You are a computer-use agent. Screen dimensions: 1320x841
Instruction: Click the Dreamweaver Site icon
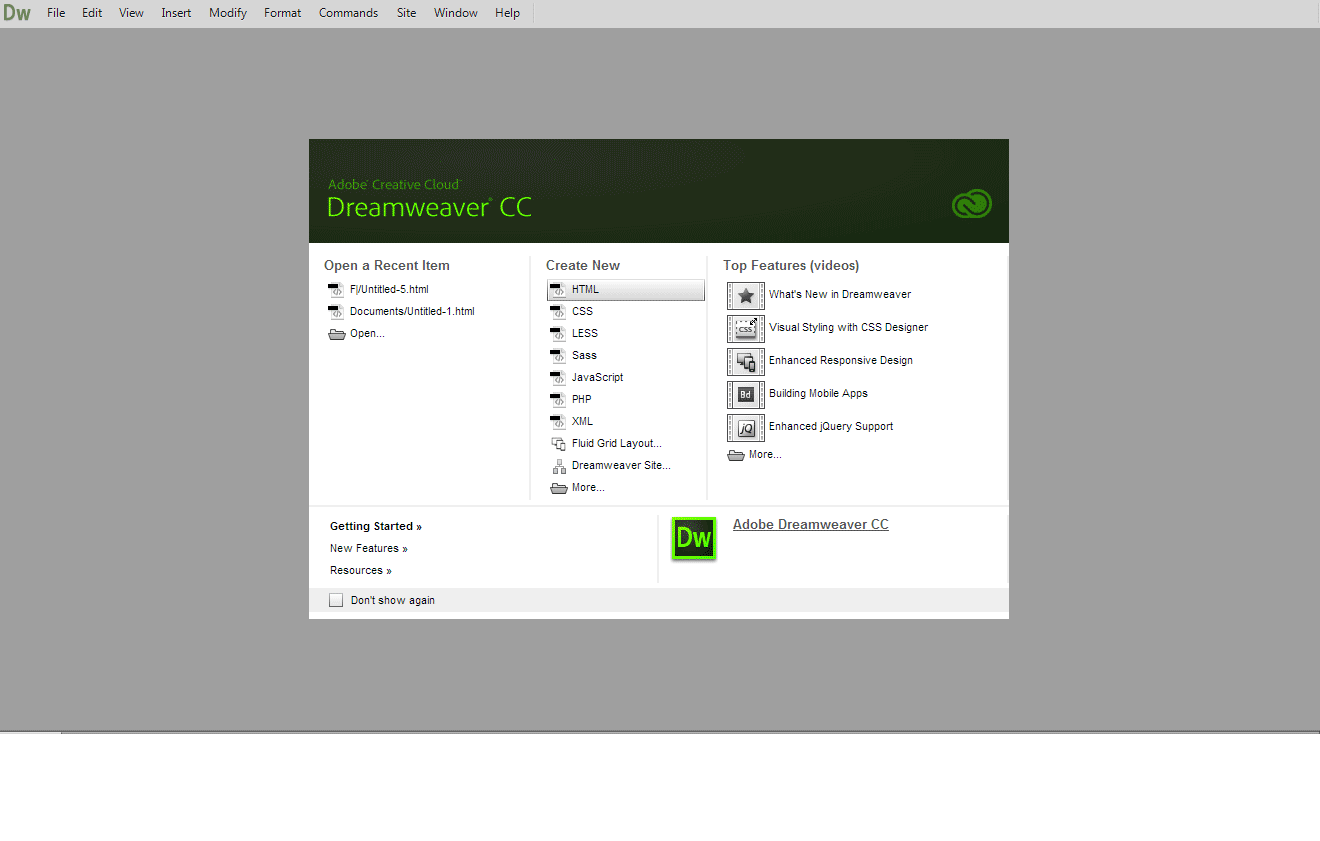[x=559, y=466]
